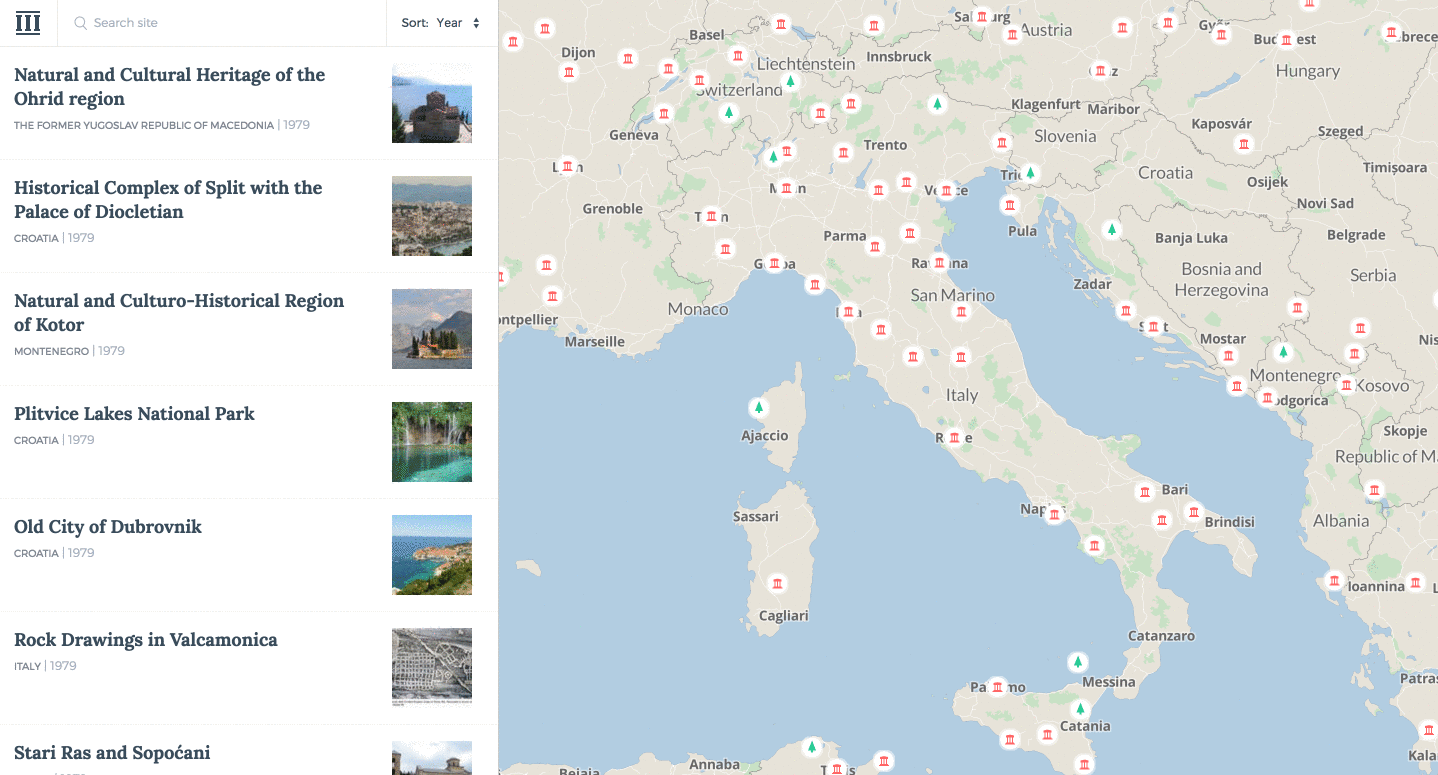1438x775 pixels.
Task: Select the tree marker below Liechtenstein label
Action: [x=790, y=81]
